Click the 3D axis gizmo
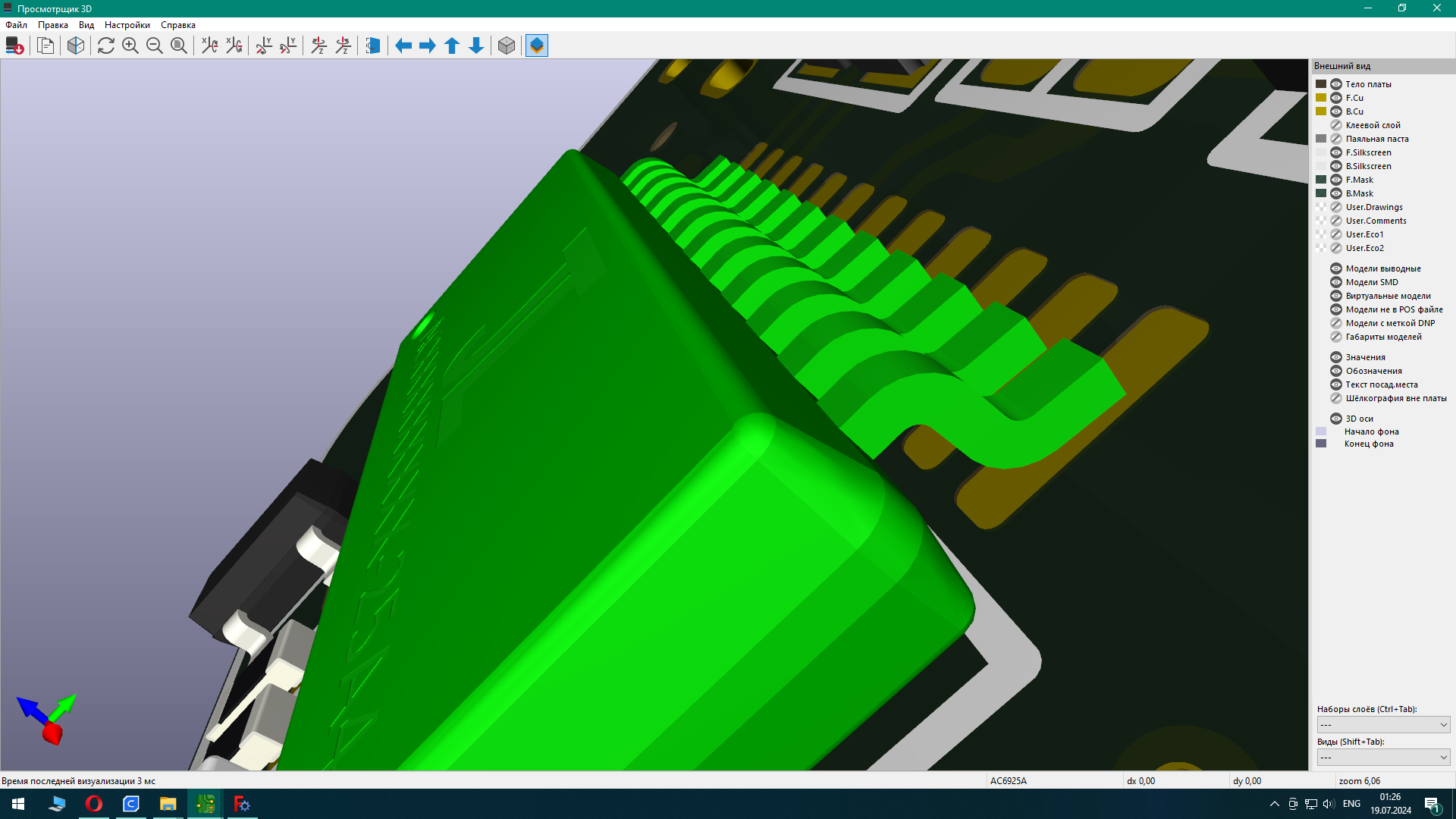Screen dimensions: 1456x819 point(47,719)
